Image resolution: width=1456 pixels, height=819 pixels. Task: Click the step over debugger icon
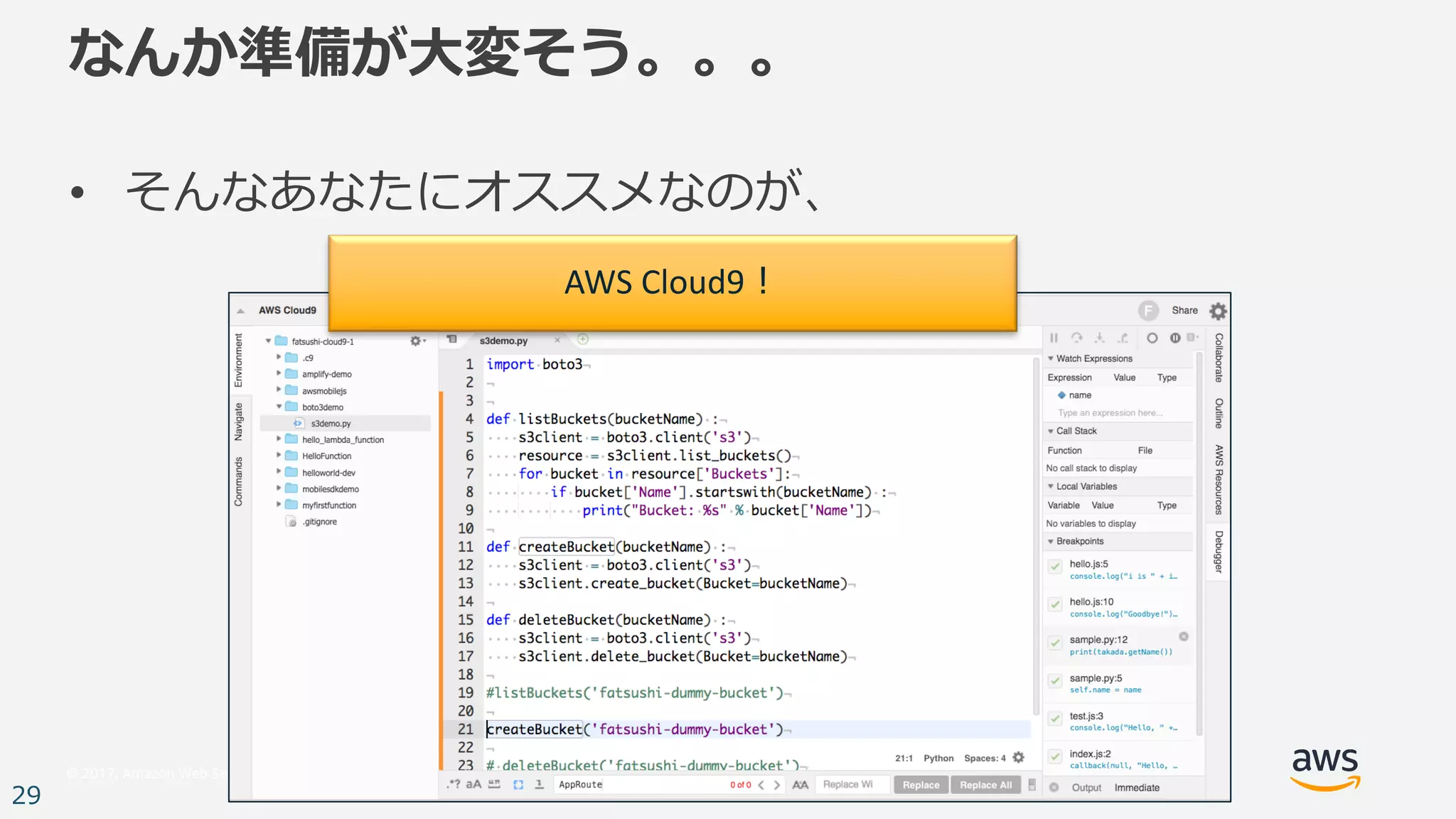point(1076,338)
